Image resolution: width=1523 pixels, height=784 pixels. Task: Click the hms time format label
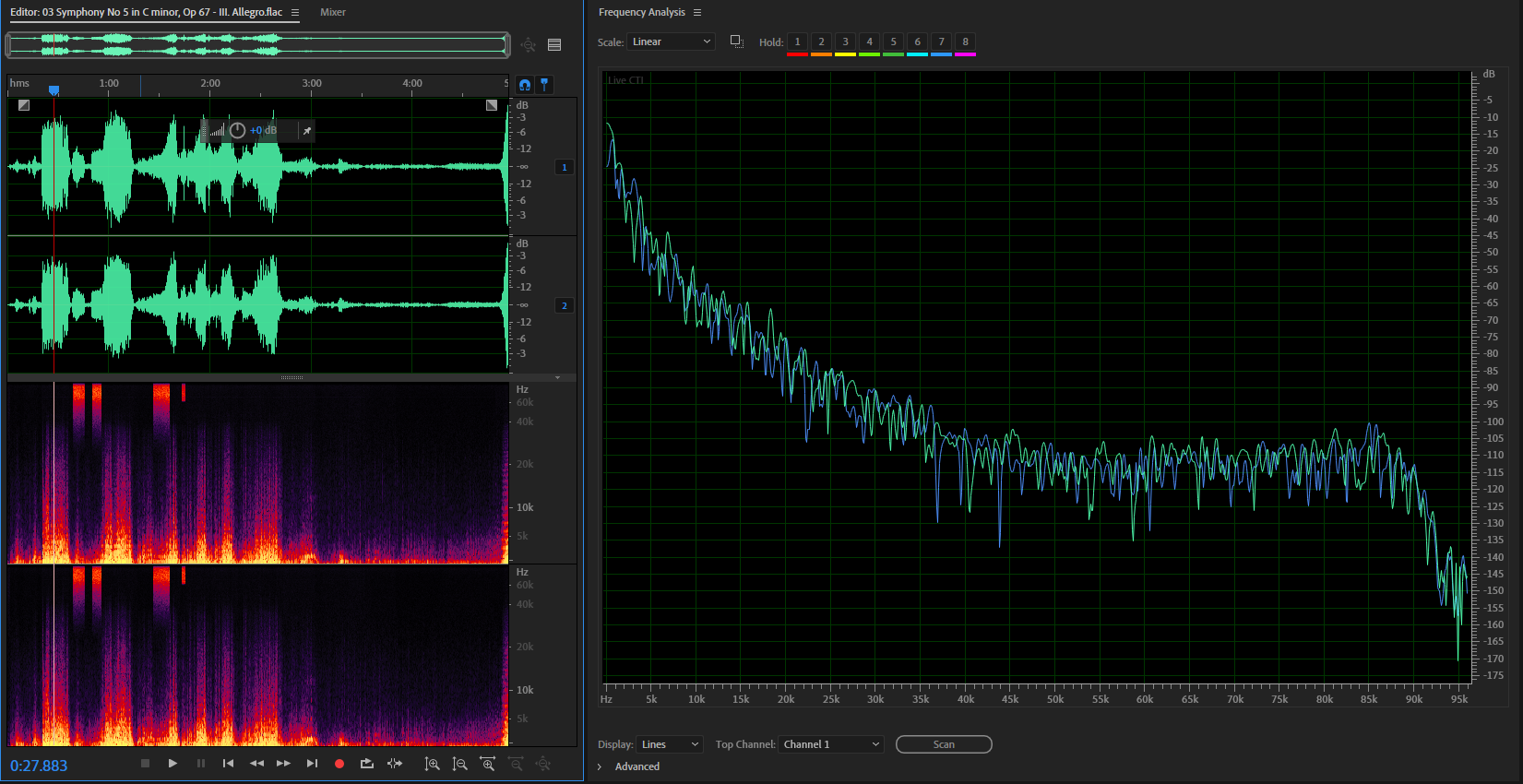pos(19,83)
